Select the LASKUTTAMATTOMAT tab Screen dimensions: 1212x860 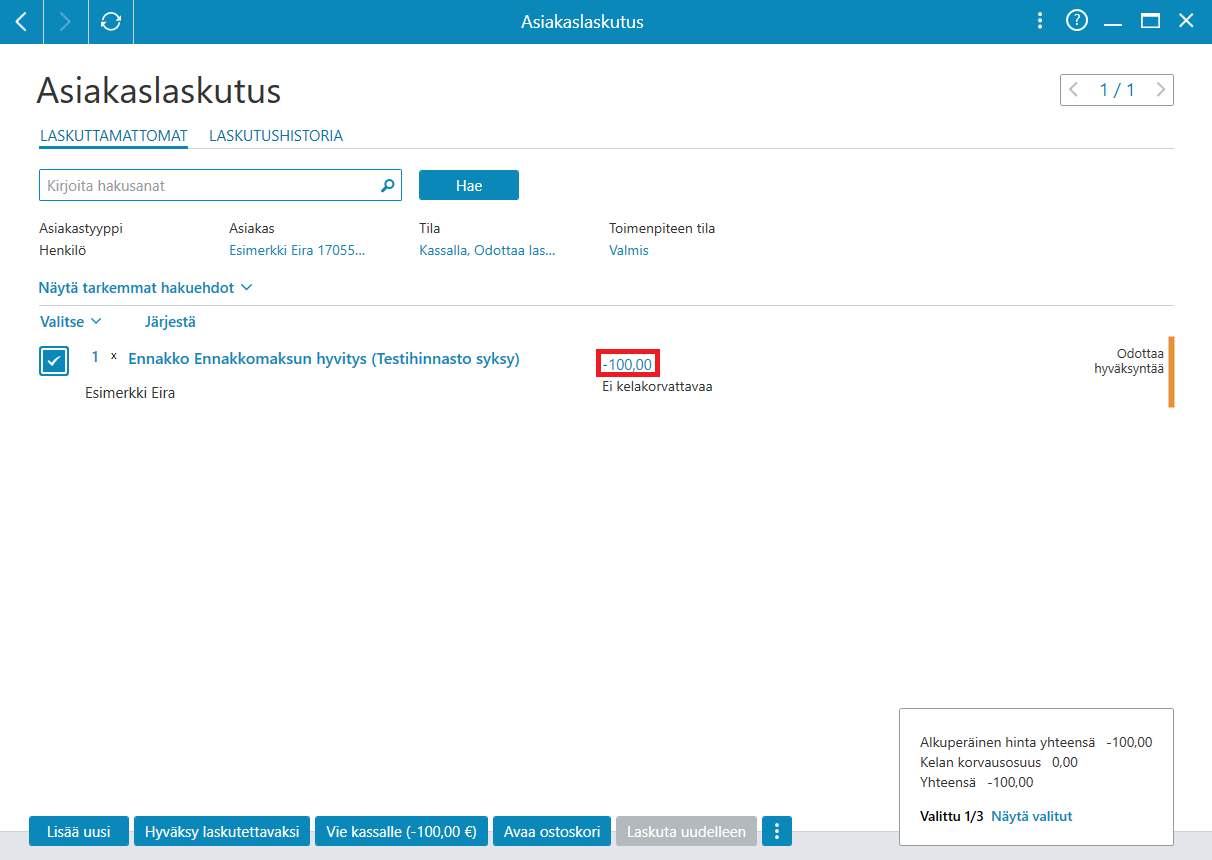click(114, 136)
